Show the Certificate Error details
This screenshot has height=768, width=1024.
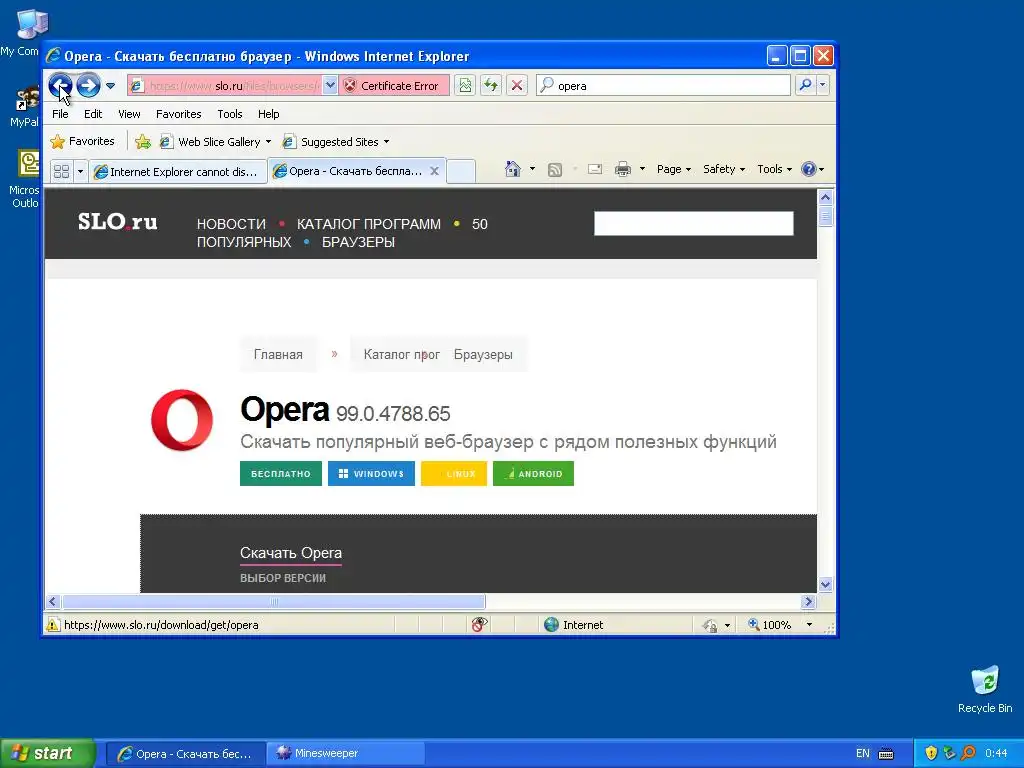click(x=394, y=86)
